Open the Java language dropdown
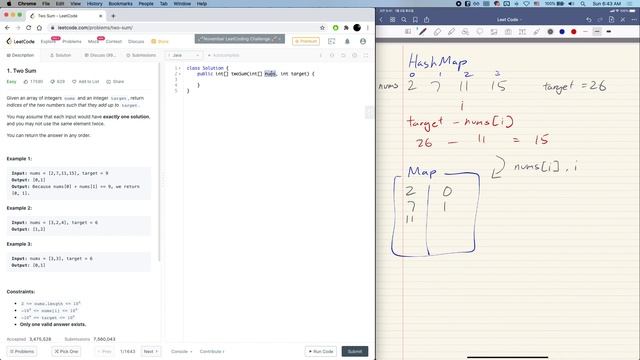 click(x=184, y=55)
